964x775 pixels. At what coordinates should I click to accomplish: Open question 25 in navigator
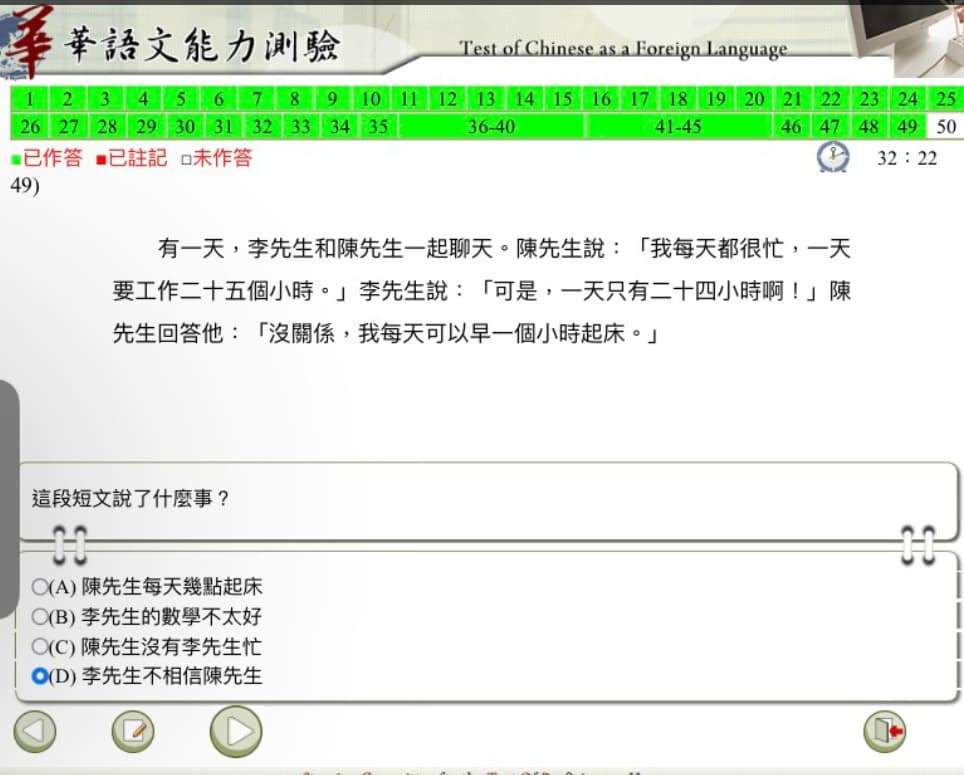coord(946,99)
